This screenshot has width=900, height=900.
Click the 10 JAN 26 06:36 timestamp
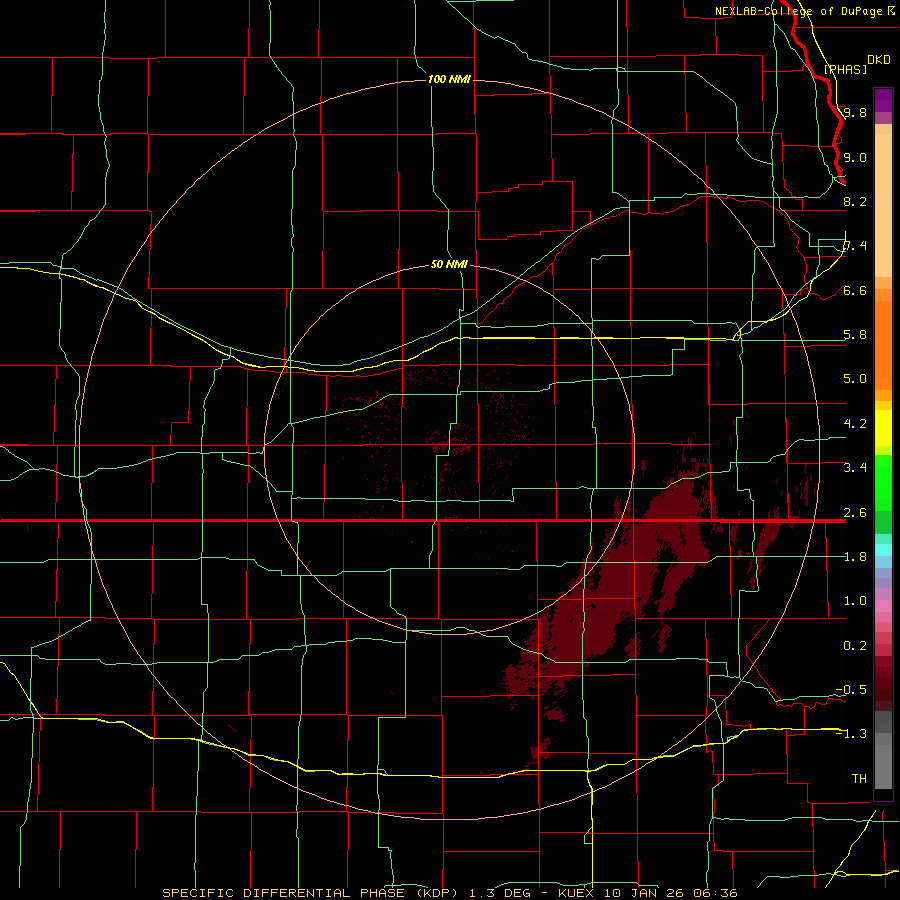(670, 893)
